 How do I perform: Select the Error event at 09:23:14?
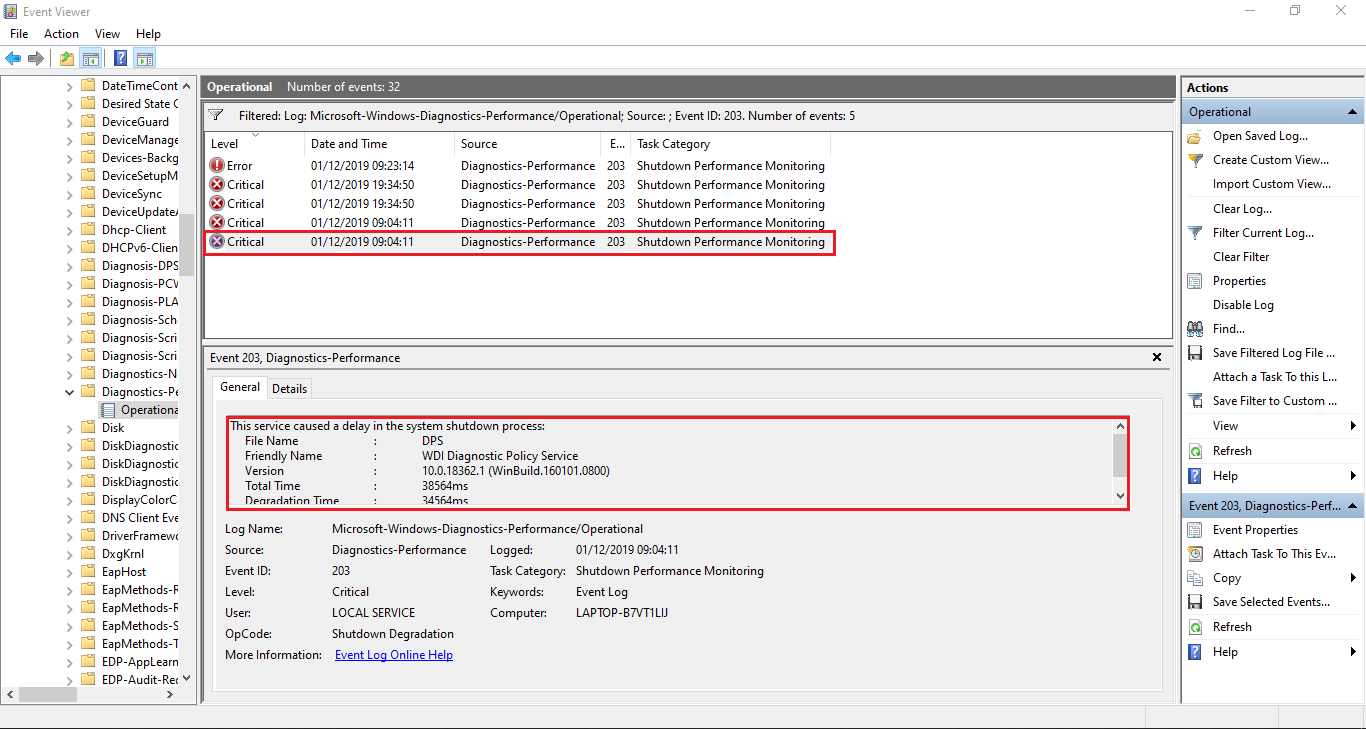519,166
